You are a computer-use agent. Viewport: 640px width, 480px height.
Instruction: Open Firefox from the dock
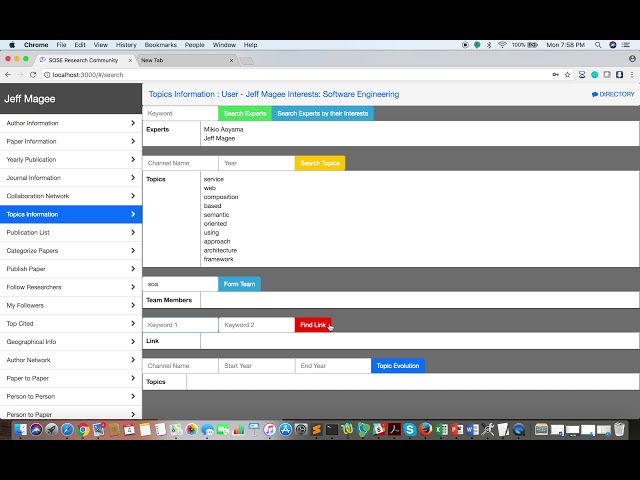[x=425, y=429]
